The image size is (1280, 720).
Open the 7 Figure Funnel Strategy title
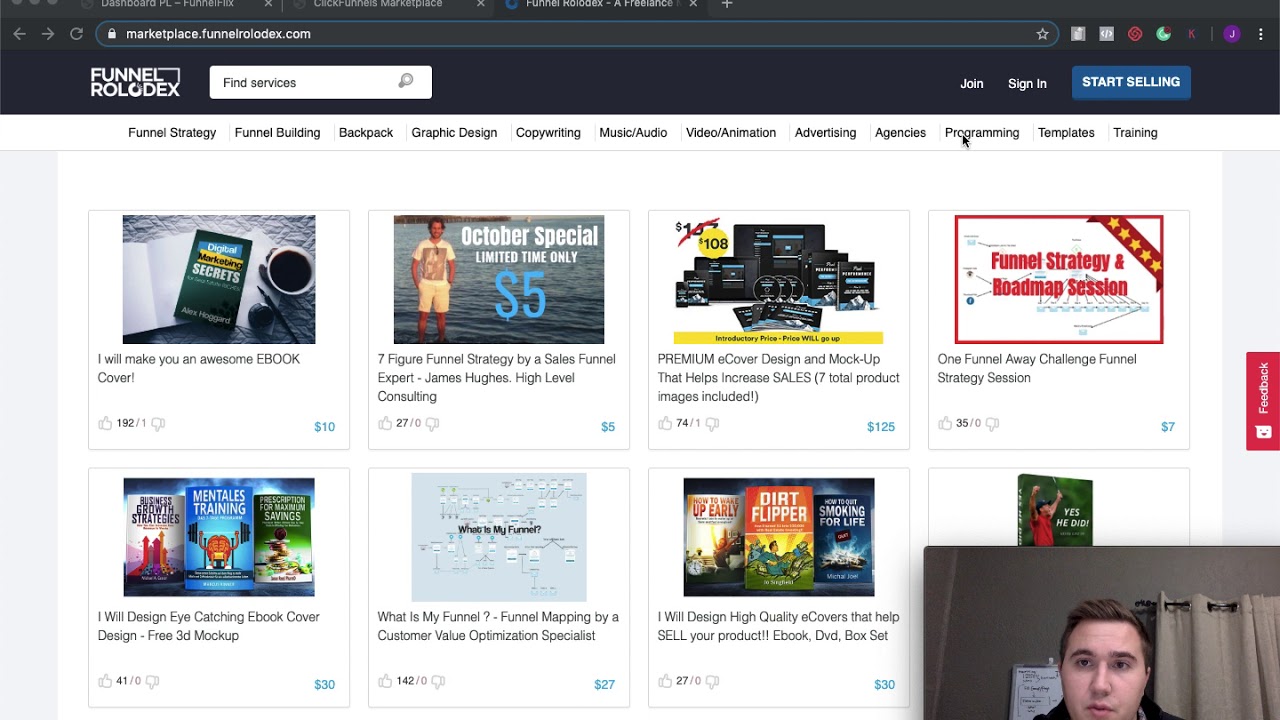[x=497, y=377]
